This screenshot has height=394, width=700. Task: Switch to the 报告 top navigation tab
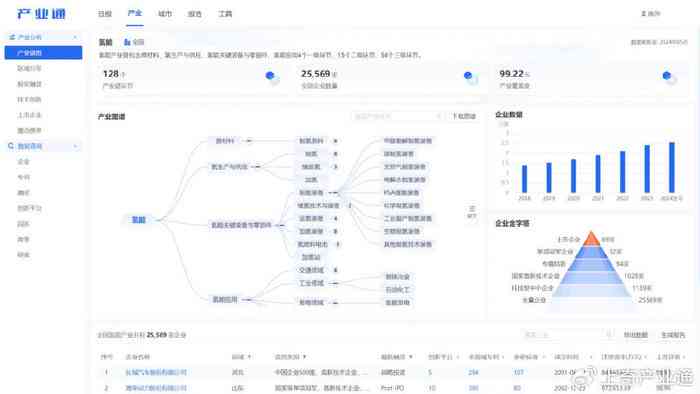195,14
